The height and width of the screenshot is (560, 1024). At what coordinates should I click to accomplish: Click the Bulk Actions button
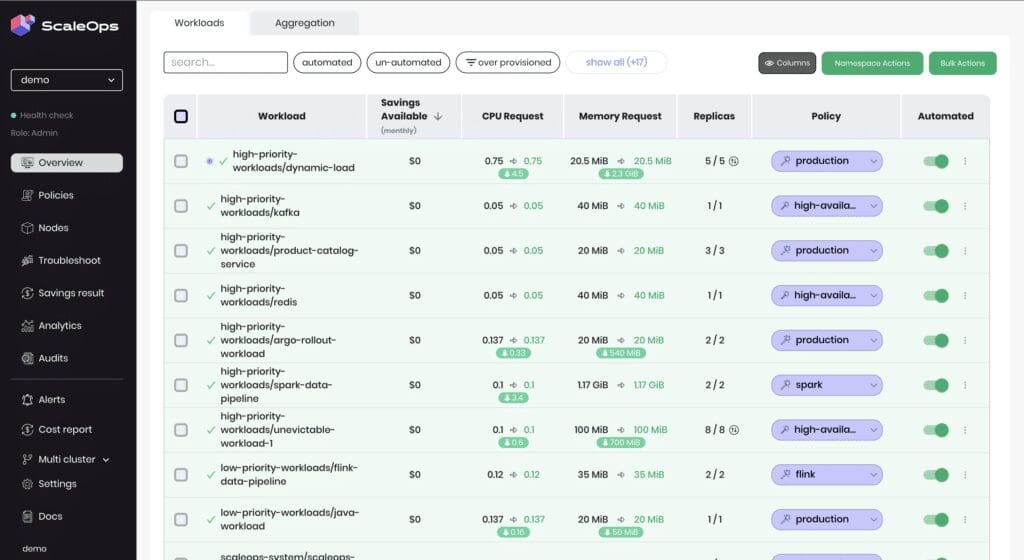962,63
